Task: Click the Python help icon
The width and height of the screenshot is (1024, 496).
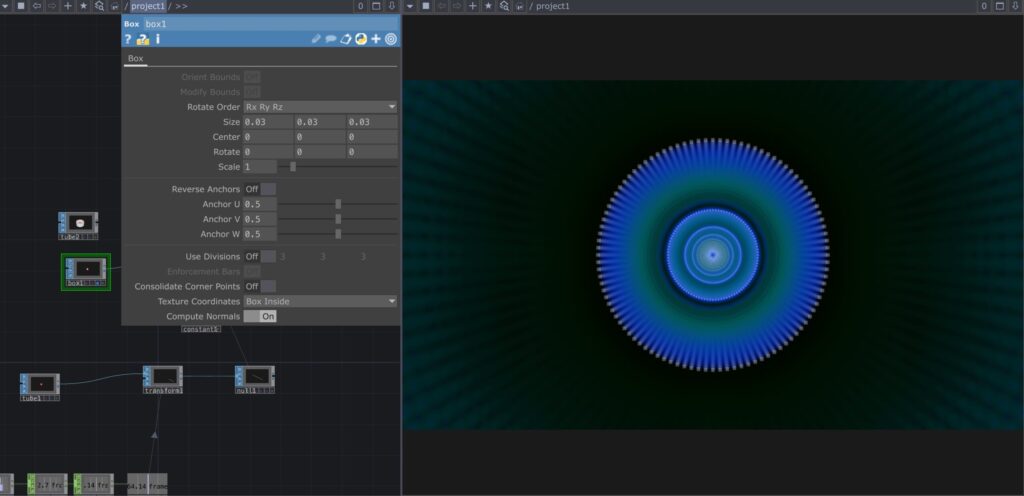Action: click(x=143, y=39)
